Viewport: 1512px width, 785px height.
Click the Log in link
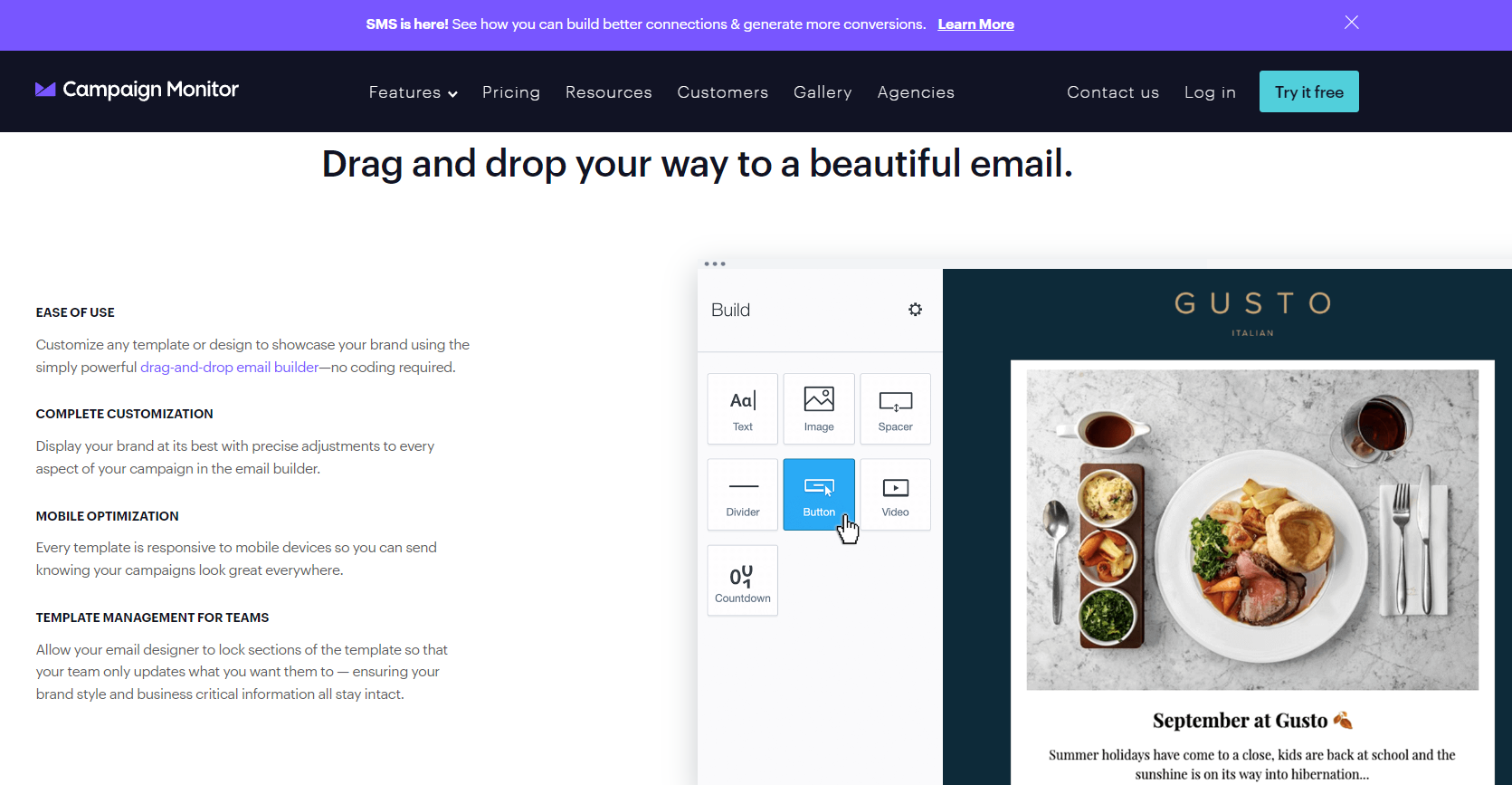click(x=1210, y=92)
